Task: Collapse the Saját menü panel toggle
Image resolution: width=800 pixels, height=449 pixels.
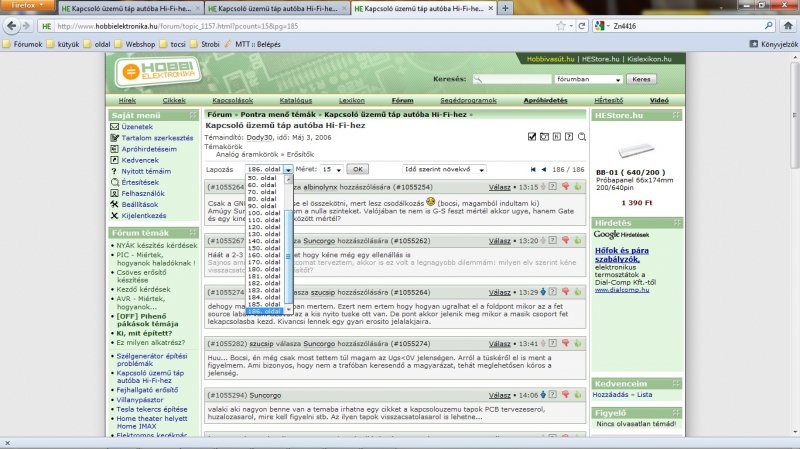Action: point(193,115)
